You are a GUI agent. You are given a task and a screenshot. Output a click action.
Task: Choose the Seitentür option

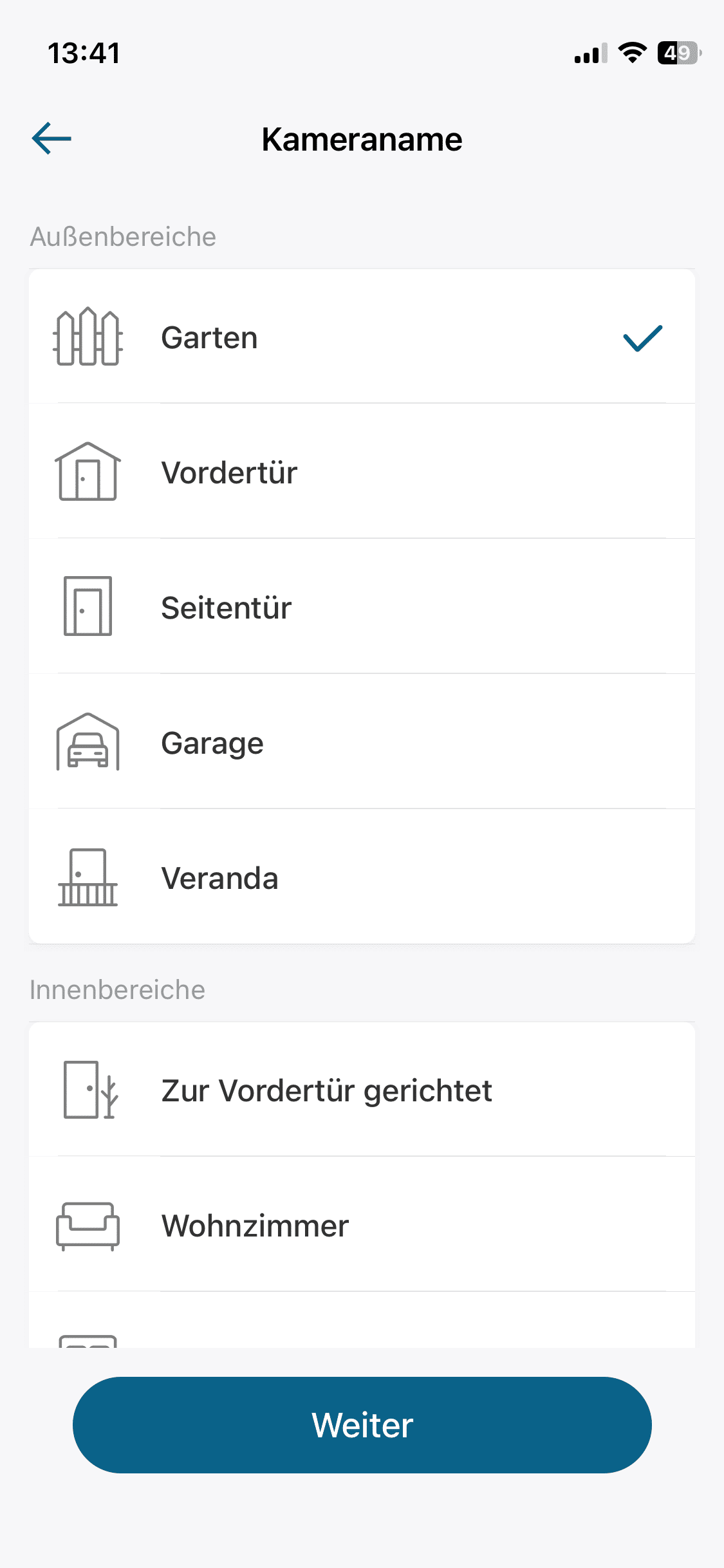(227, 608)
